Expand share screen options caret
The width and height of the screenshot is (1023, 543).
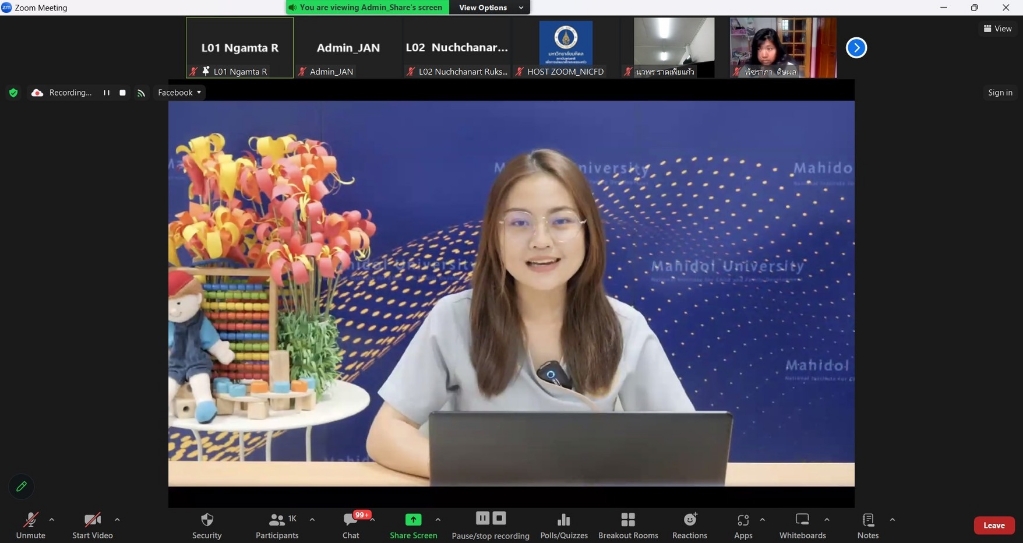(x=438, y=520)
